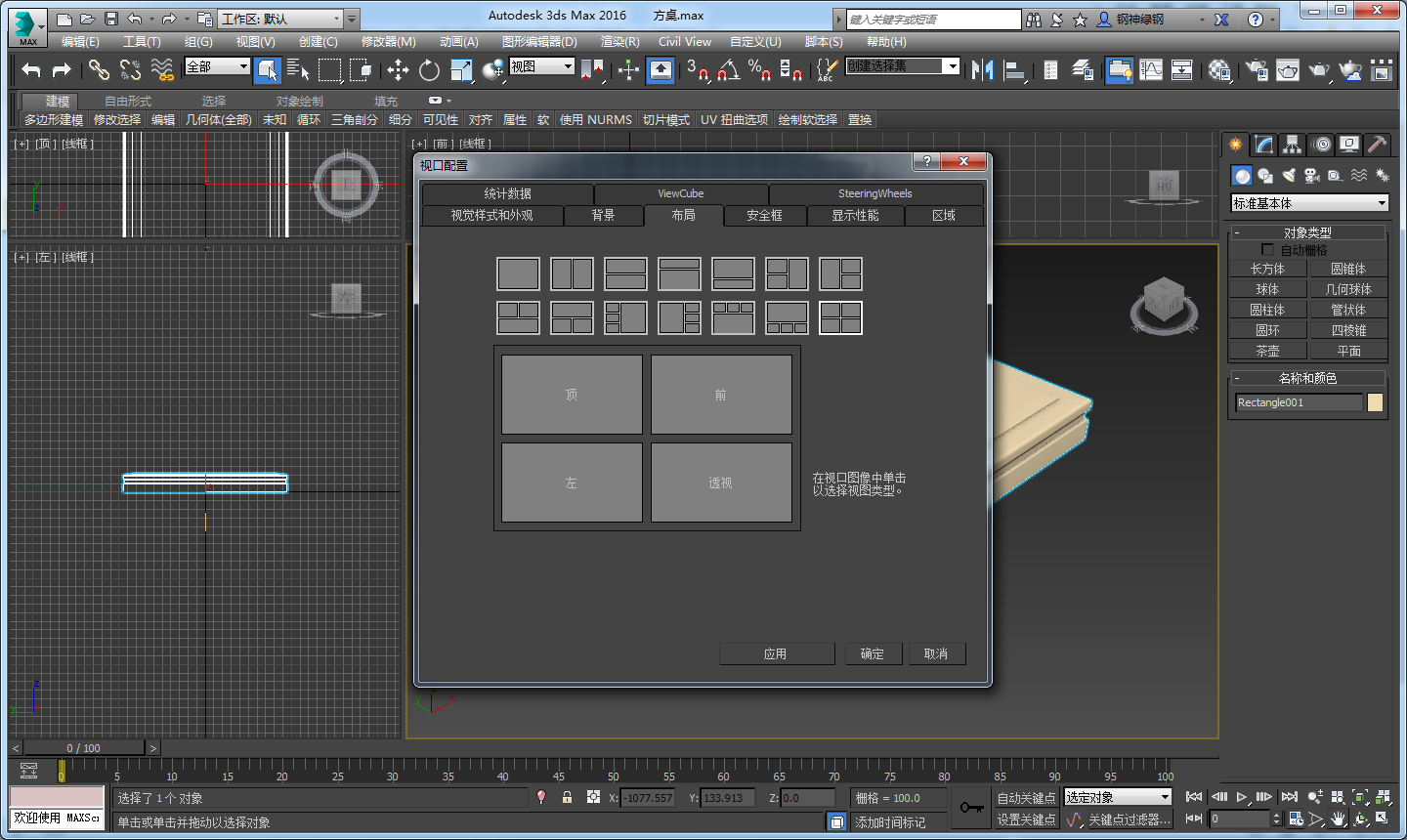Image resolution: width=1407 pixels, height=840 pixels.
Task: Click the Mirror tool in main toolbar
Action: tap(982, 69)
